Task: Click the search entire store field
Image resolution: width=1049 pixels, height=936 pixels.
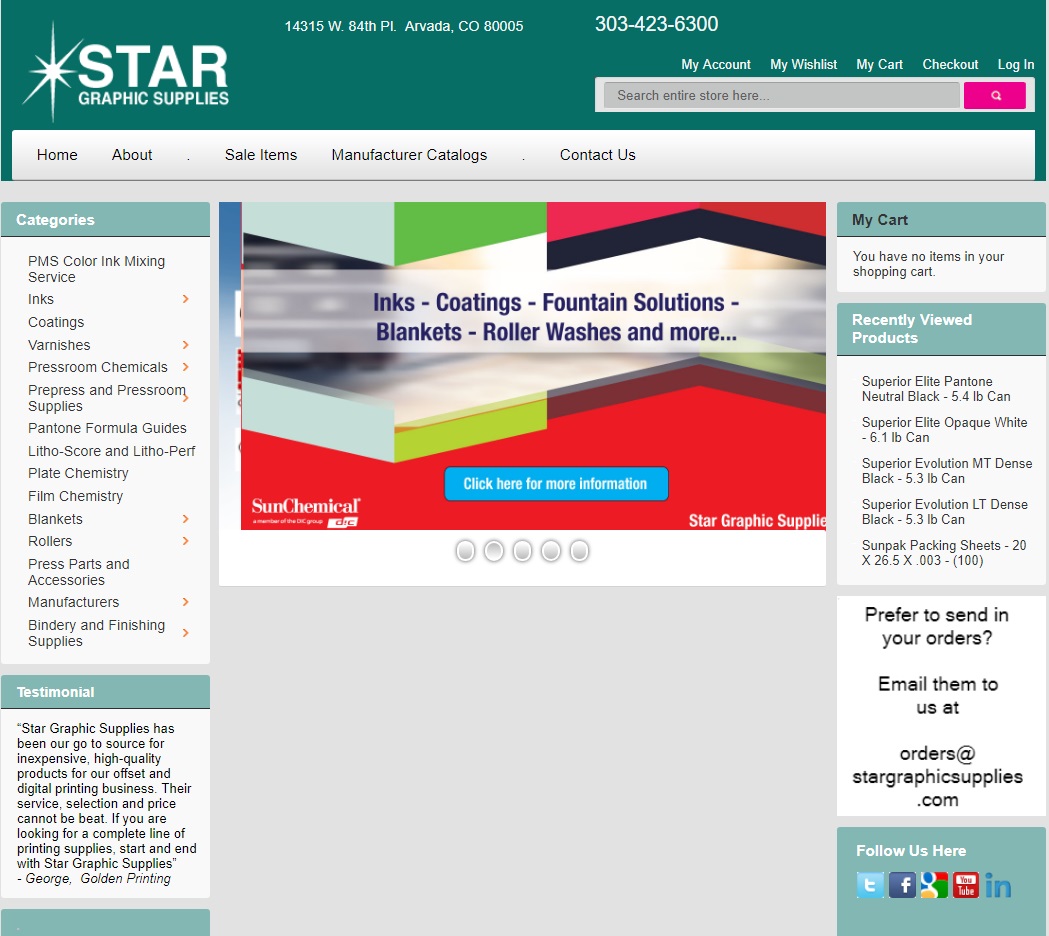Action: click(x=781, y=95)
